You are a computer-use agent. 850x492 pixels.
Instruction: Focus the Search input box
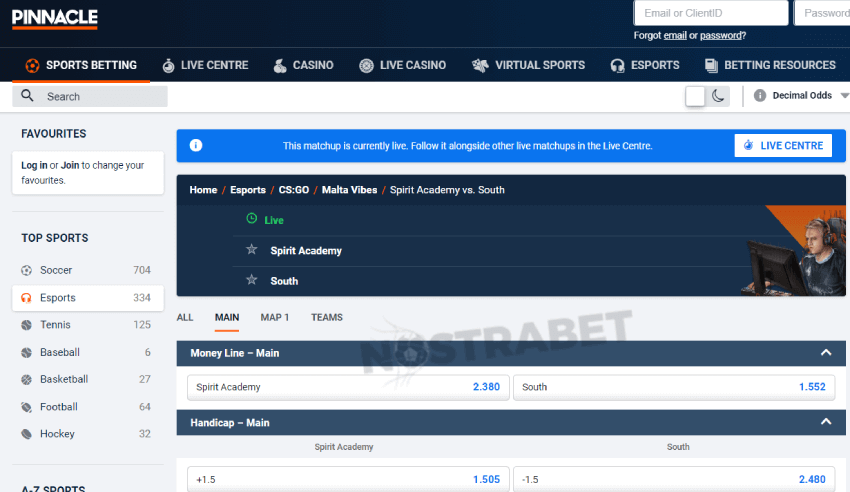90,96
